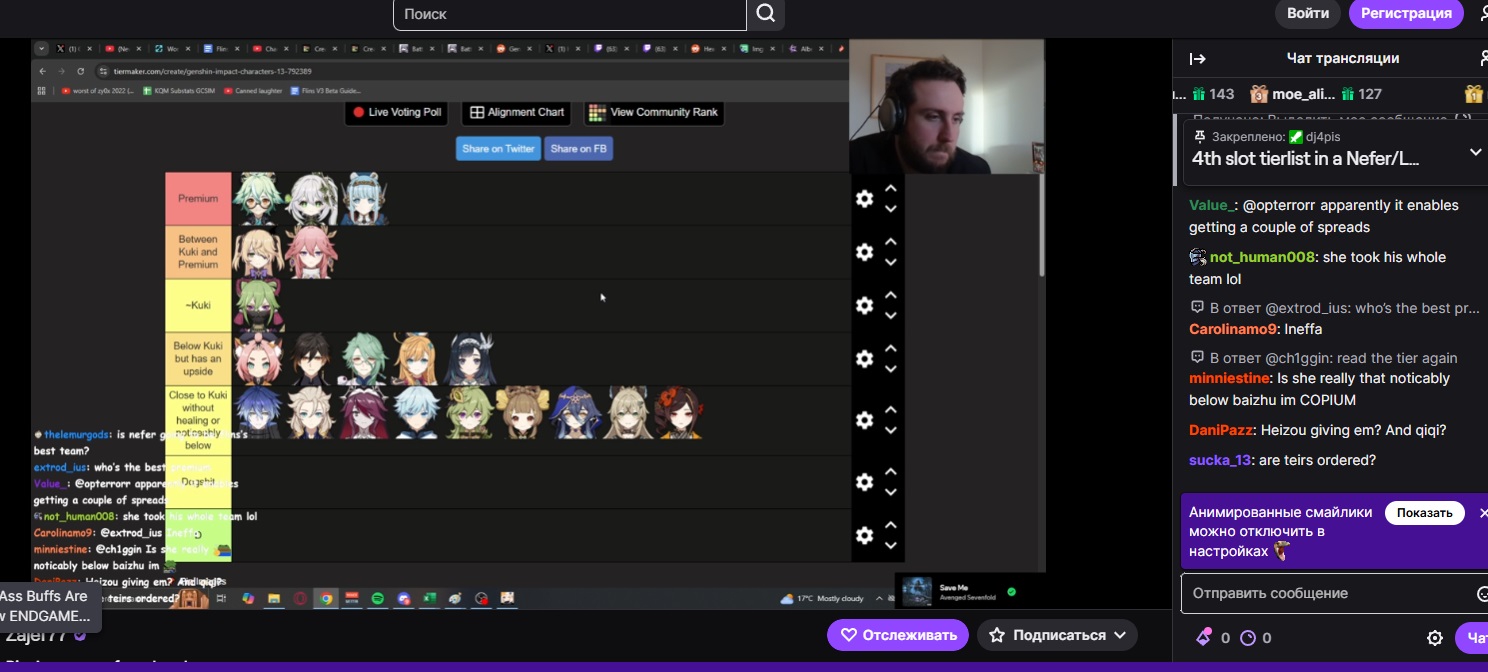Click the Отслеживать follow button
The width and height of the screenshot is (1488, 672).
click(x=898, y=635)
